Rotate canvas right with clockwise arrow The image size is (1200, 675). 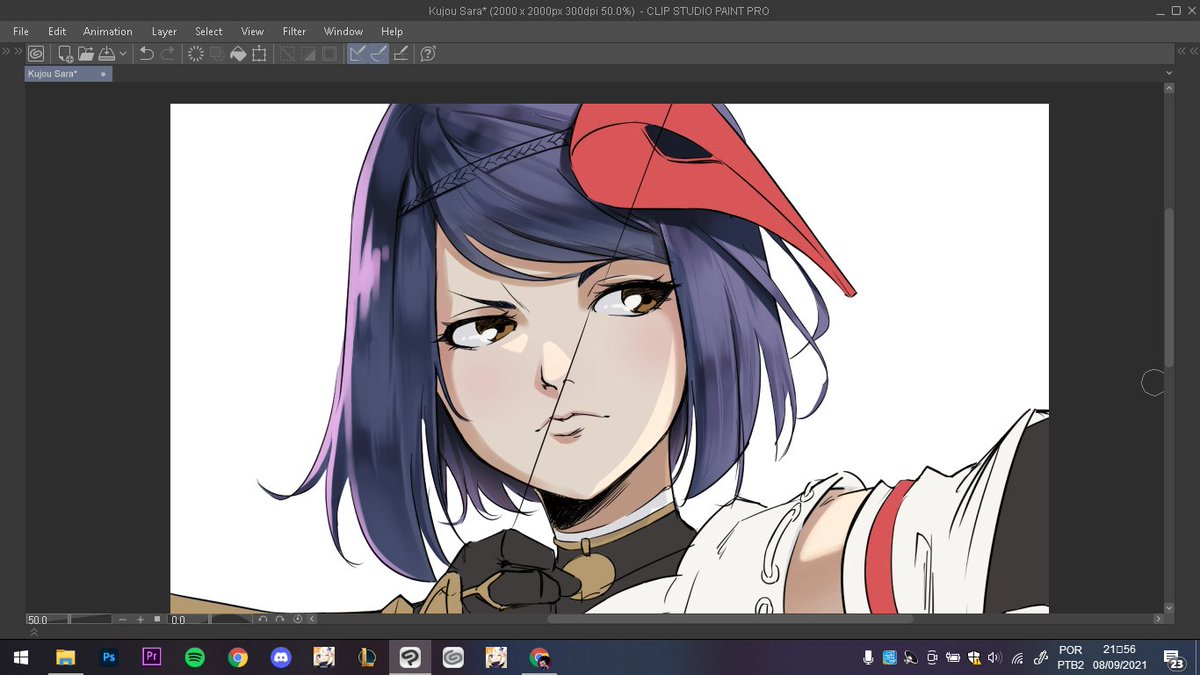(x=281, y=620)
